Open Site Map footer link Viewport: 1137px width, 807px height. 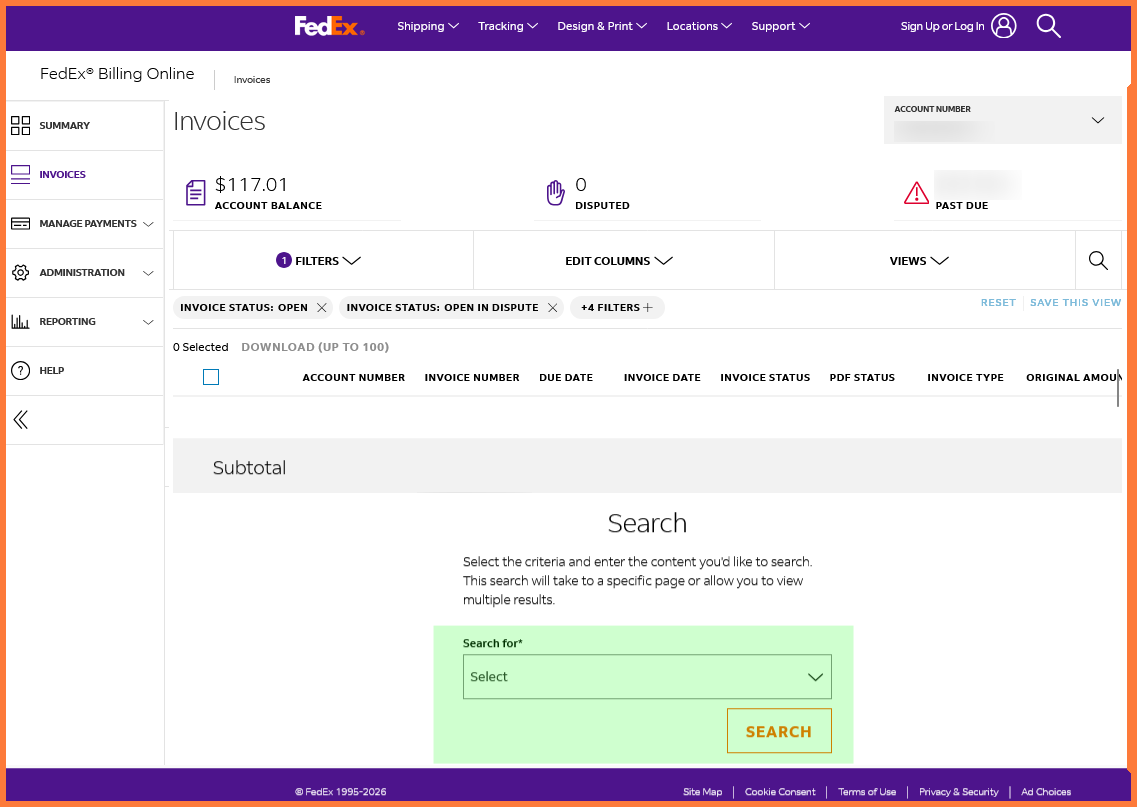tap(702, 792)
